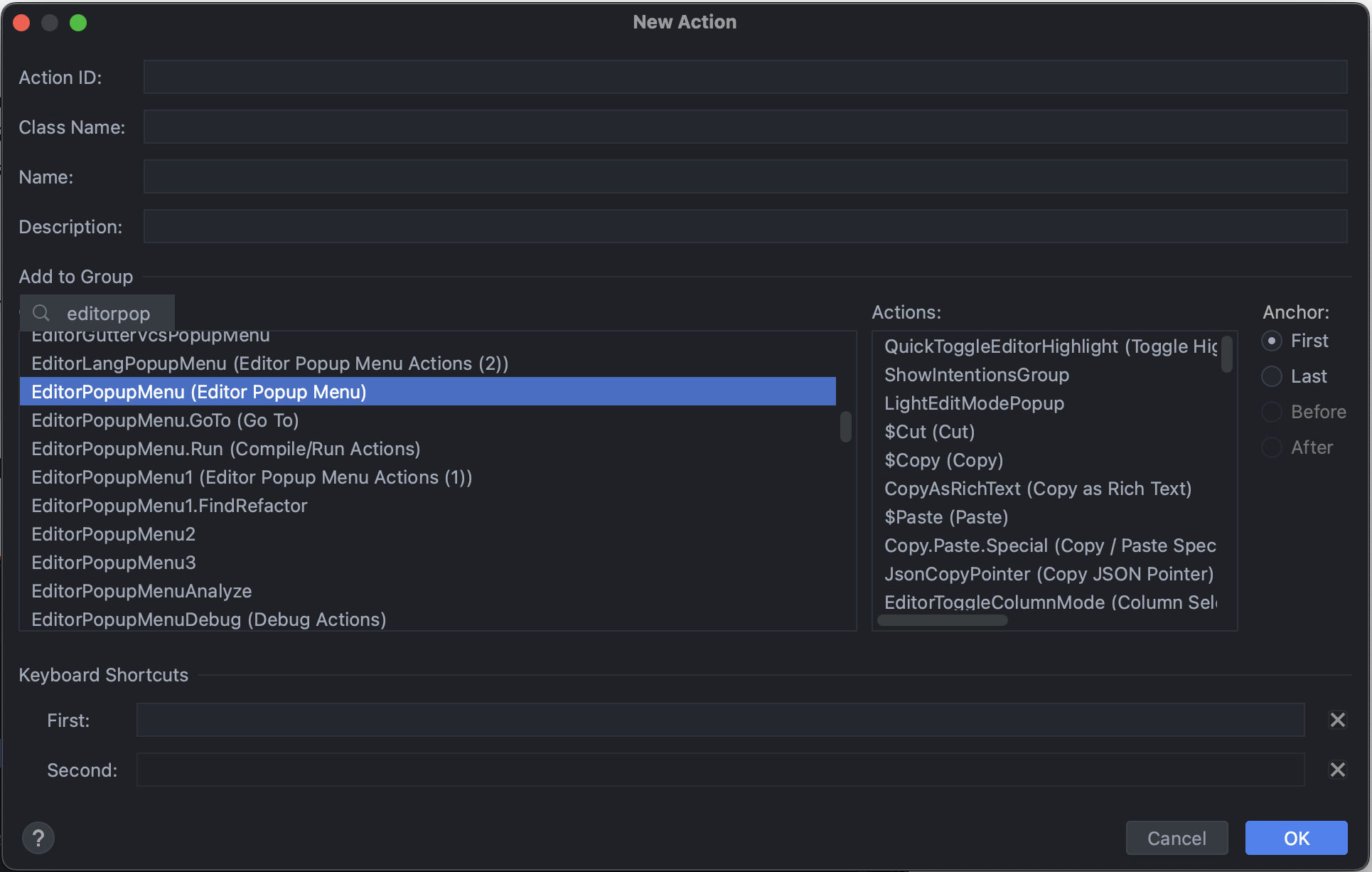Click into the Class Name field

(x=745, y=127)
